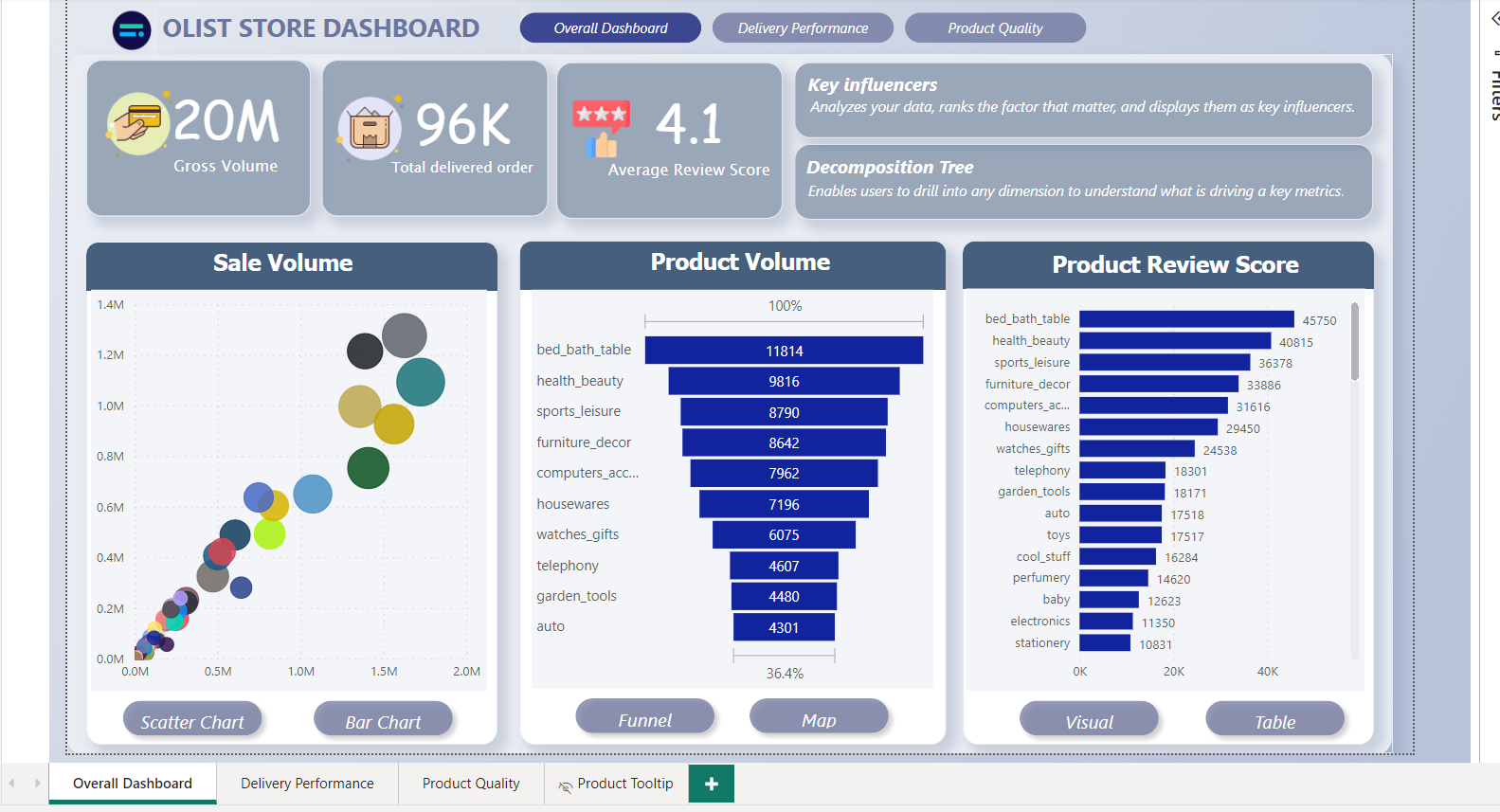Select the Product Quality page tab at the bottom
Viewport: 1500px width, 812px height.
[471, 784]
